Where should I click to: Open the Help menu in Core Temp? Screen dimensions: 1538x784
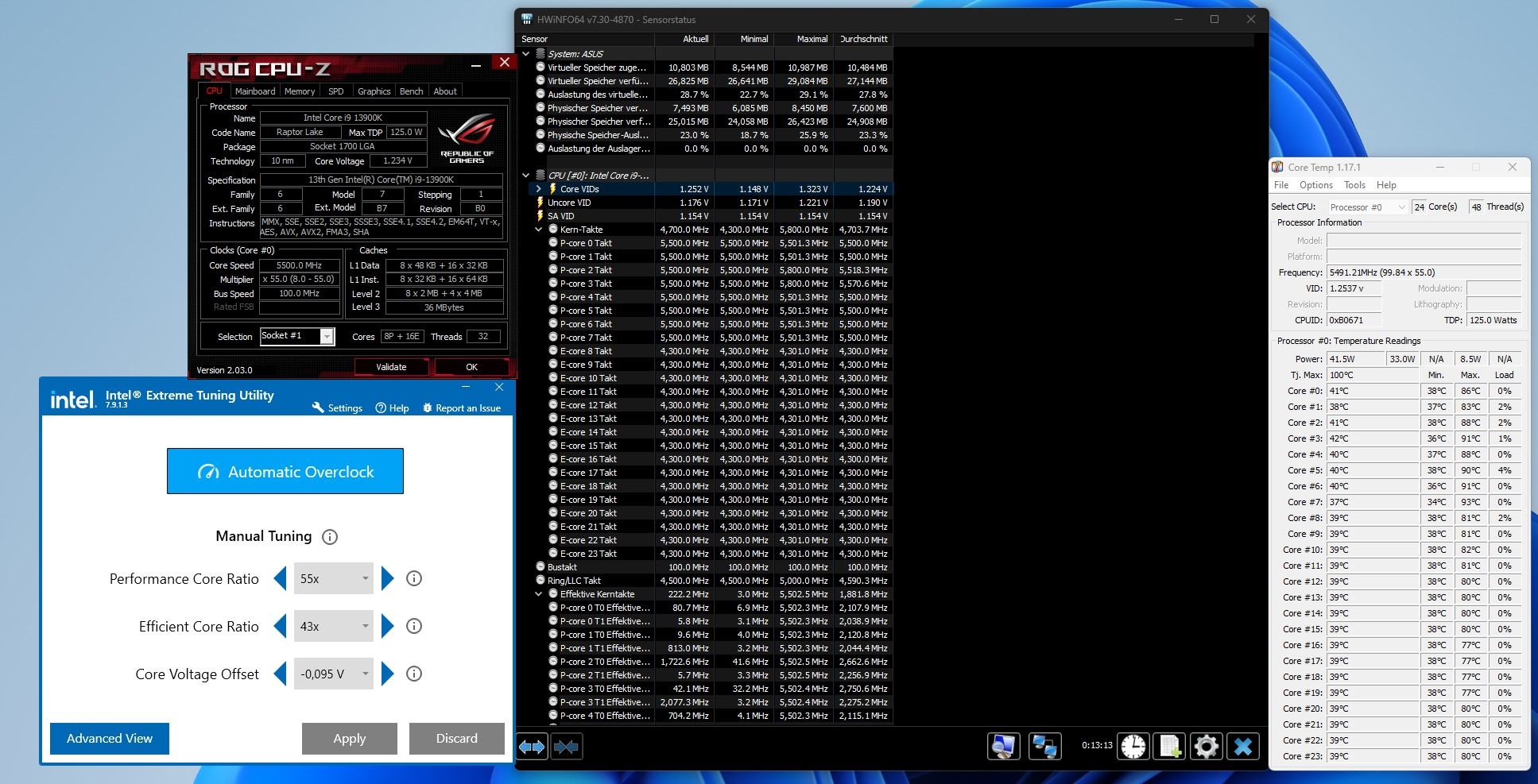1386,185
